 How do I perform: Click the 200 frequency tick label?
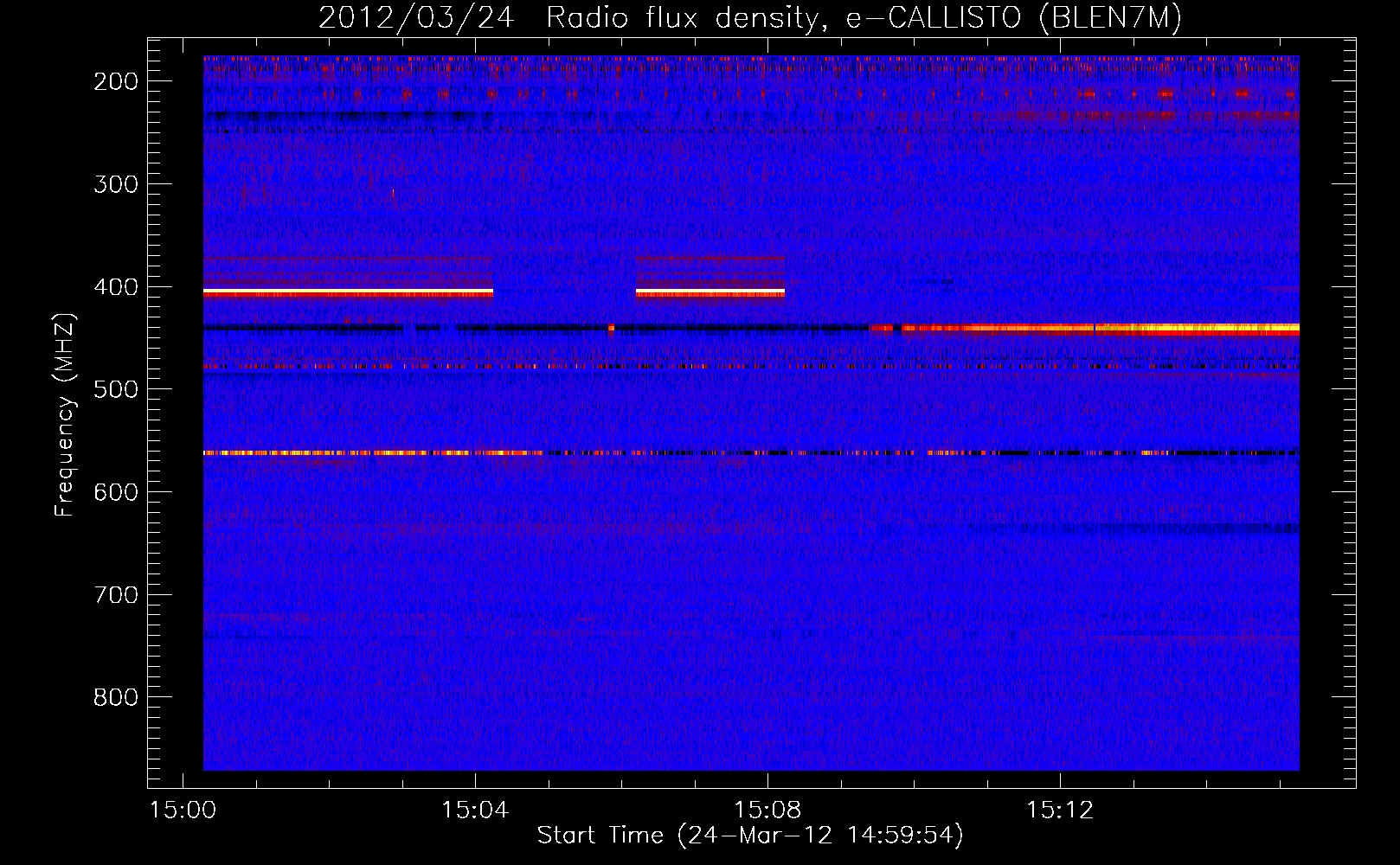(x=115, y=81)
